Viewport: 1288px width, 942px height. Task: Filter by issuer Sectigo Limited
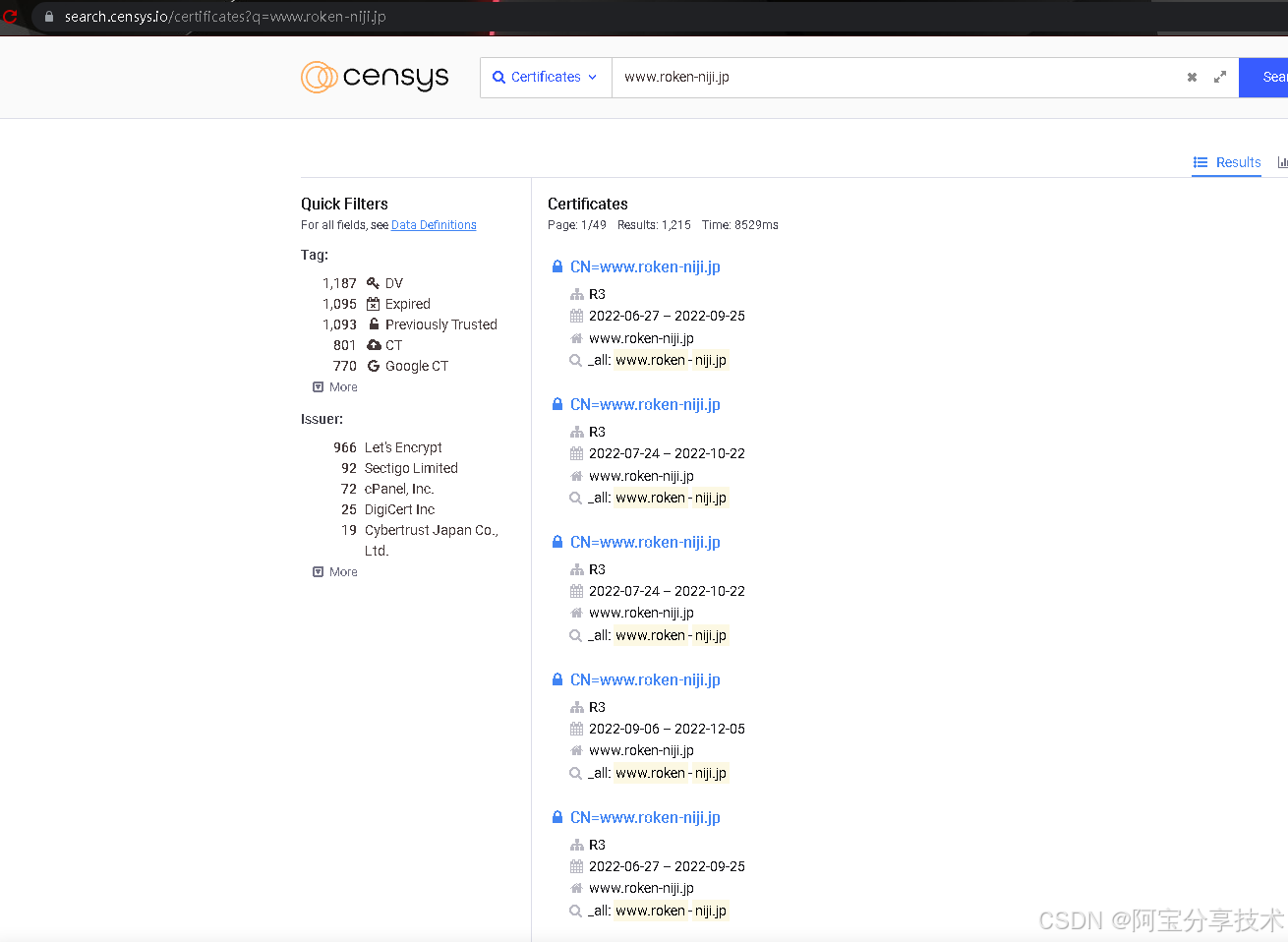(x=411, y=468)
